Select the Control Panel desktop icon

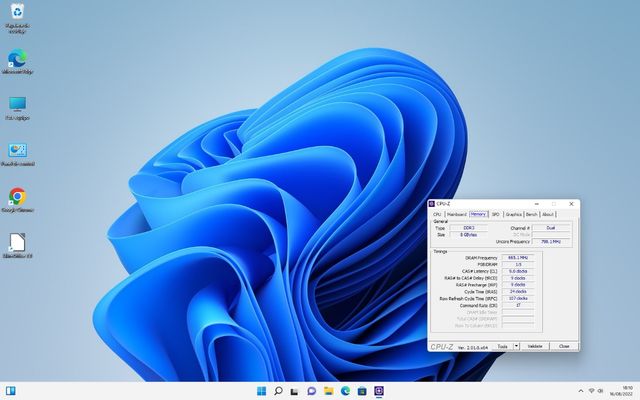[x=17, y=154]
